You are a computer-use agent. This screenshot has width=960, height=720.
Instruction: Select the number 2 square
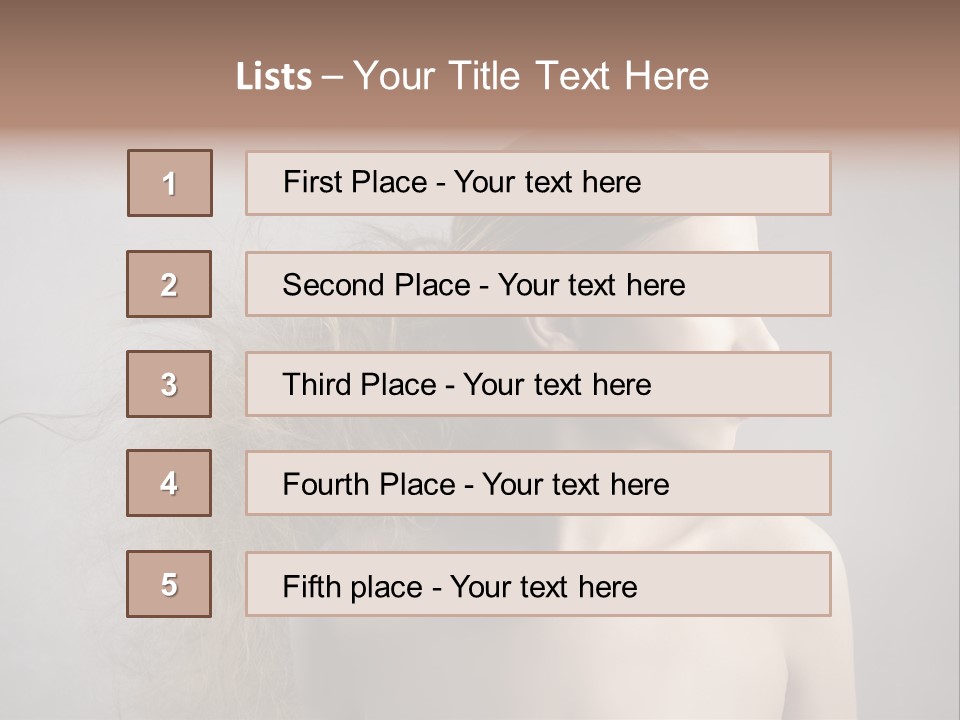pyautogui.click(x=169, y=284)
